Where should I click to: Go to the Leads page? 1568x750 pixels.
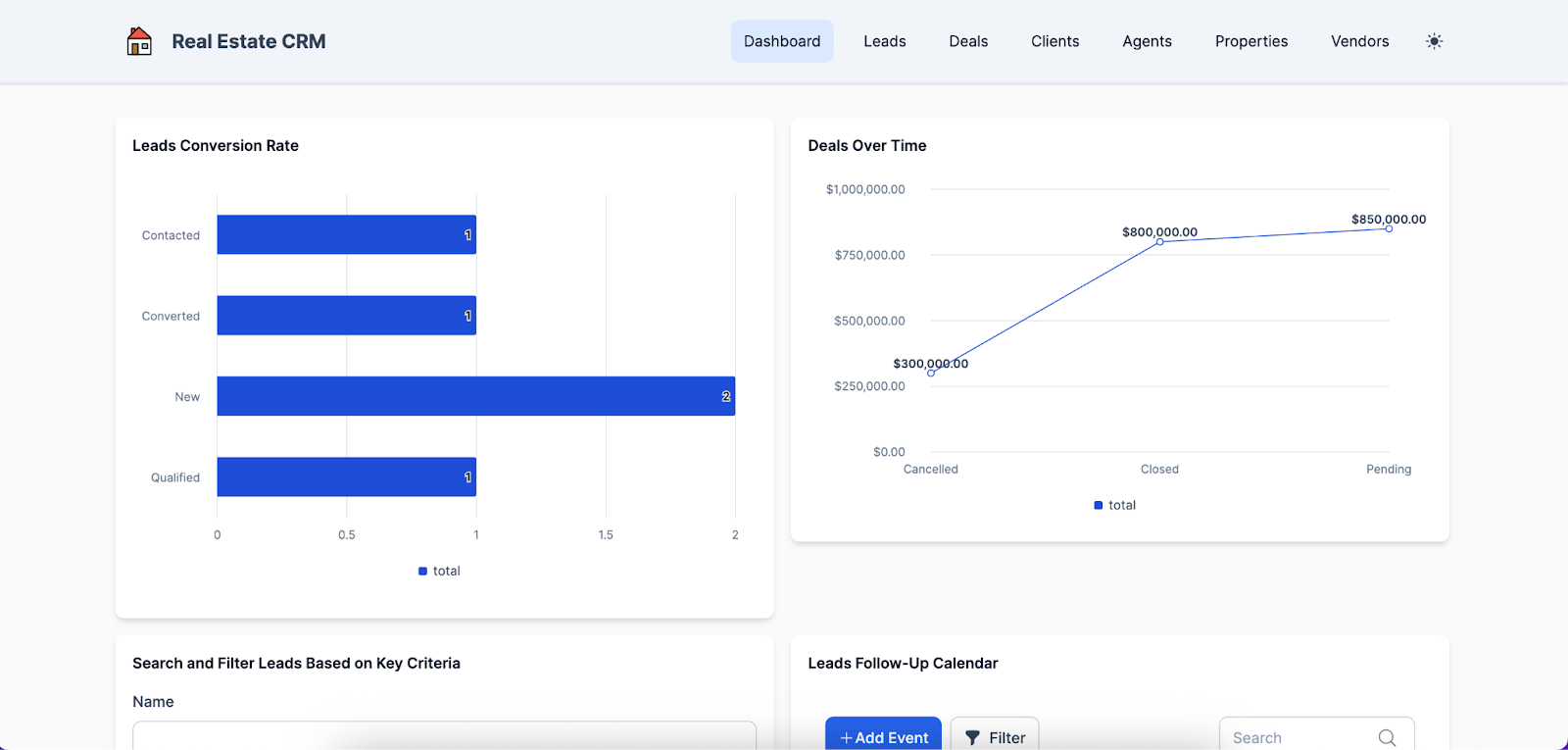coord(884,41)
